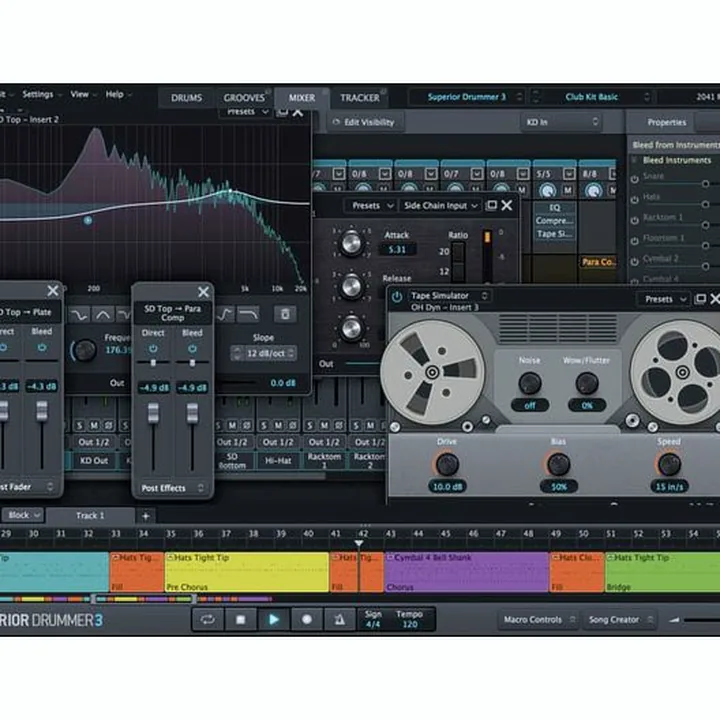This screenshot has height=720, width=720.
Task: Switch to the GROOVES tab
Action: [x=244, y=98]
